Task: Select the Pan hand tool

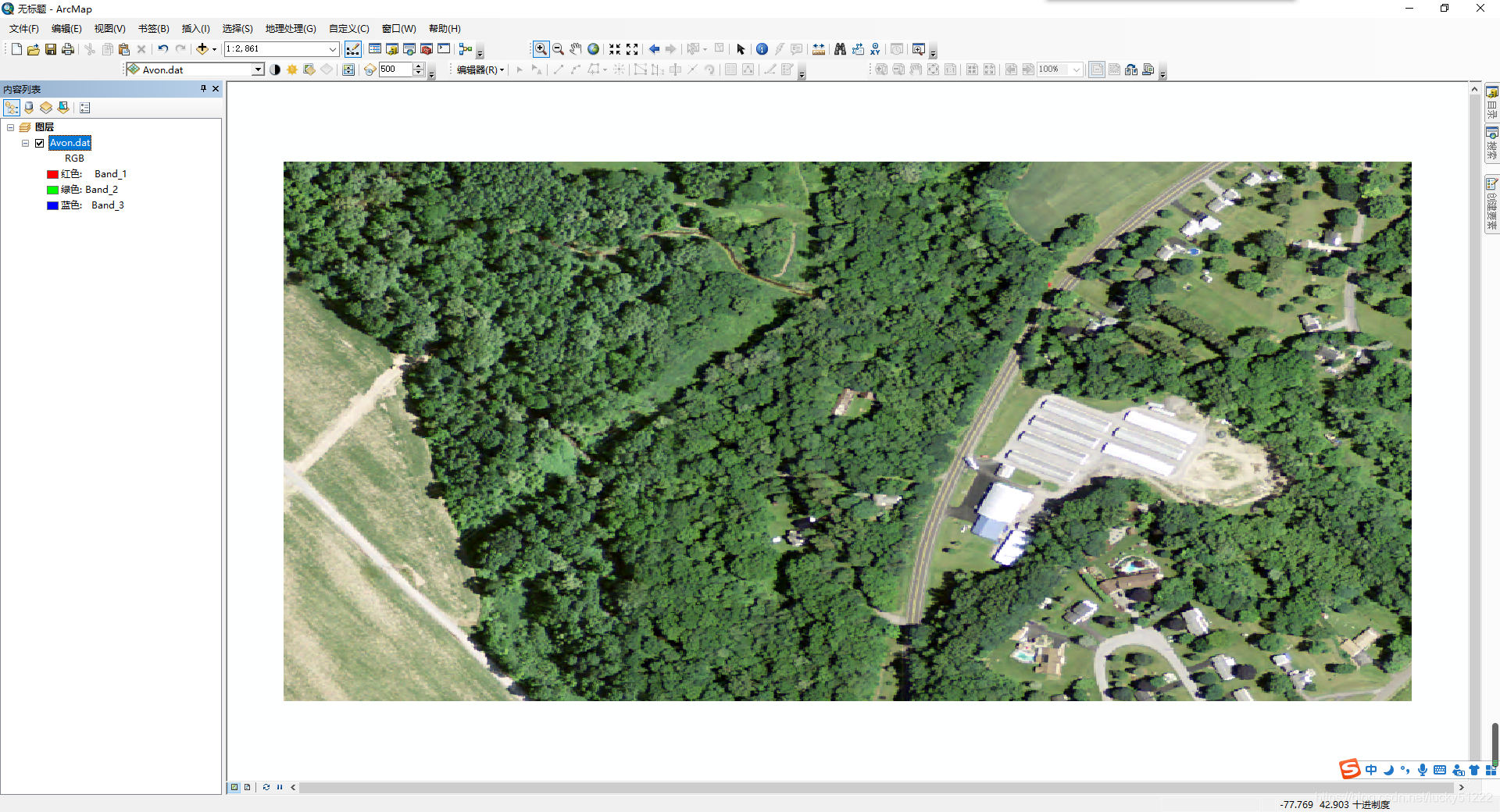Action: (576, 49)
